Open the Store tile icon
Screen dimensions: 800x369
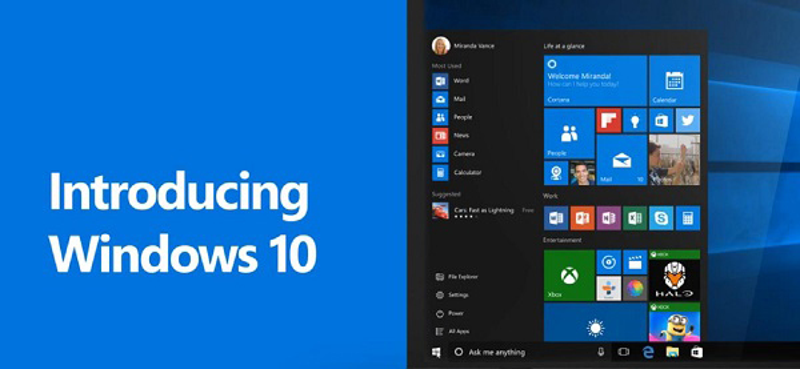click(x=661, y=120)
